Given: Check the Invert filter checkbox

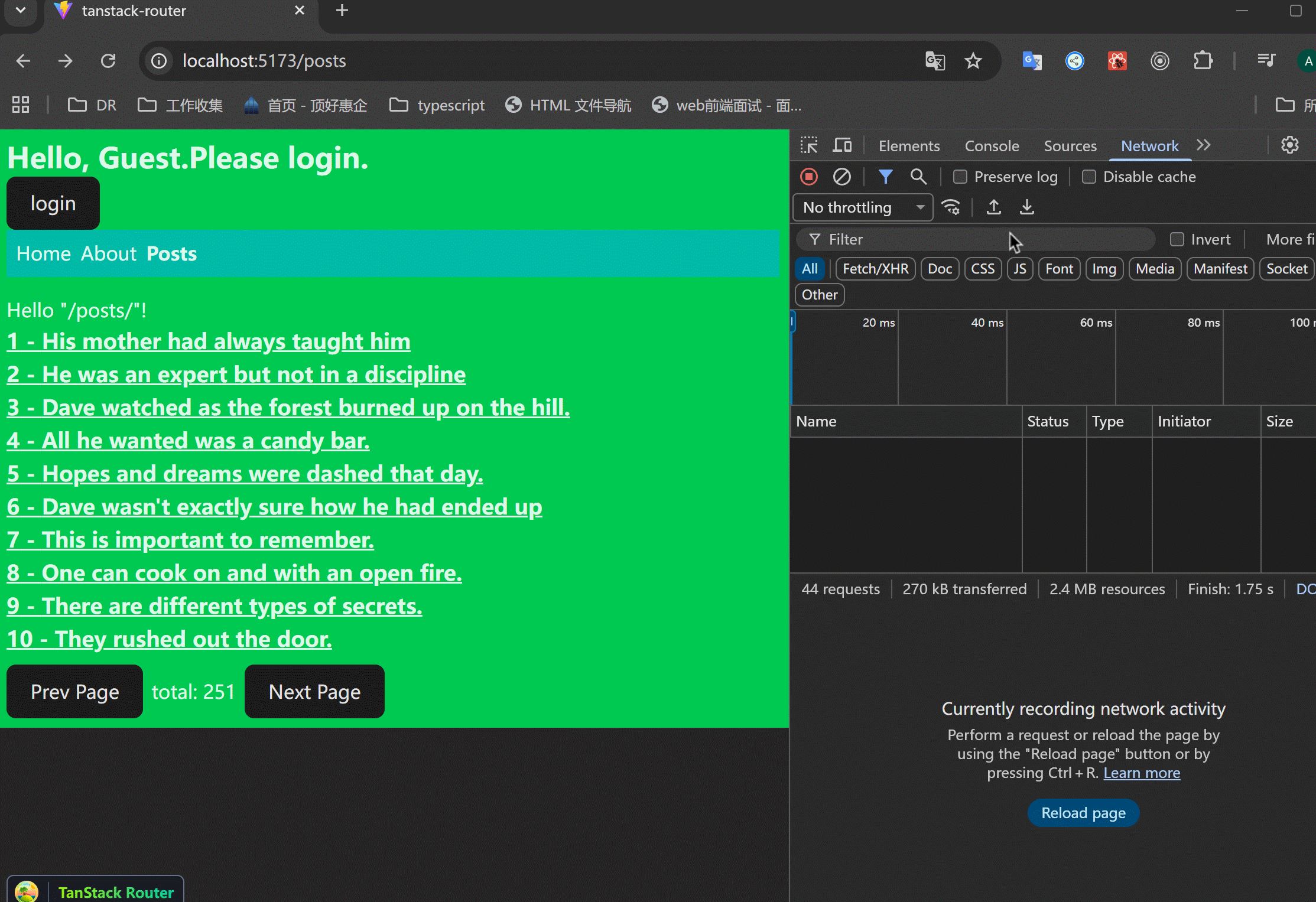Looking at the screenshot, I should tap(1177, 239).
